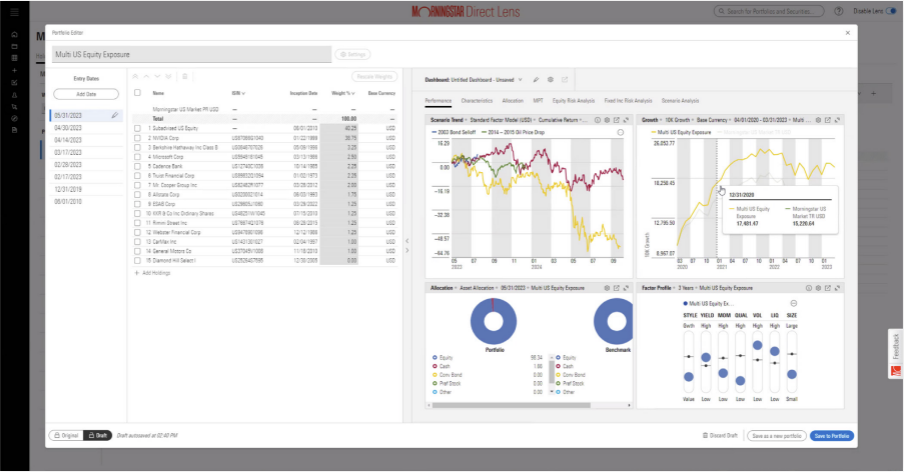Switch to the Characteristics tab

(x=477, y=101)
